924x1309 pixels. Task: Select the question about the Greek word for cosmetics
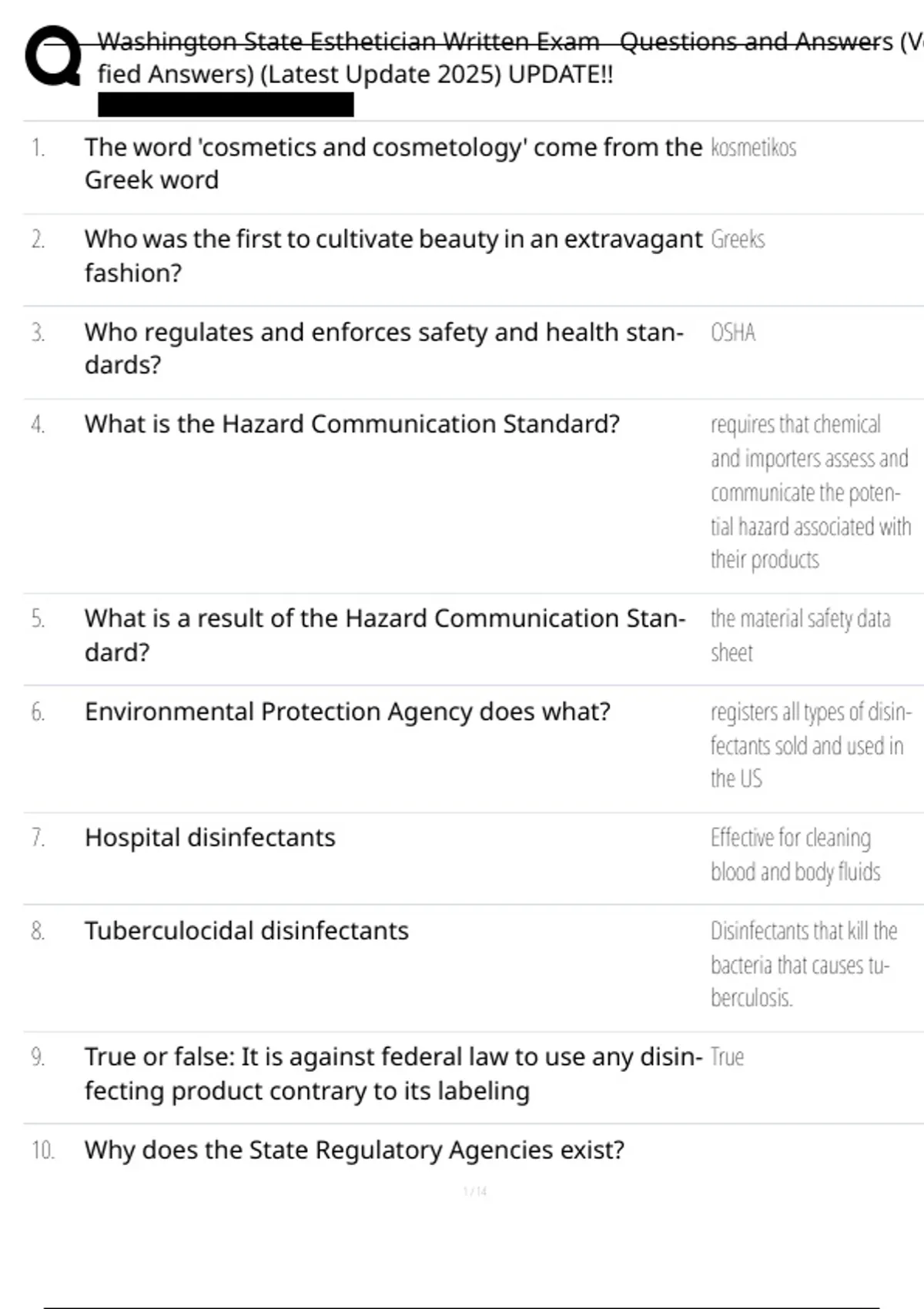393,163
